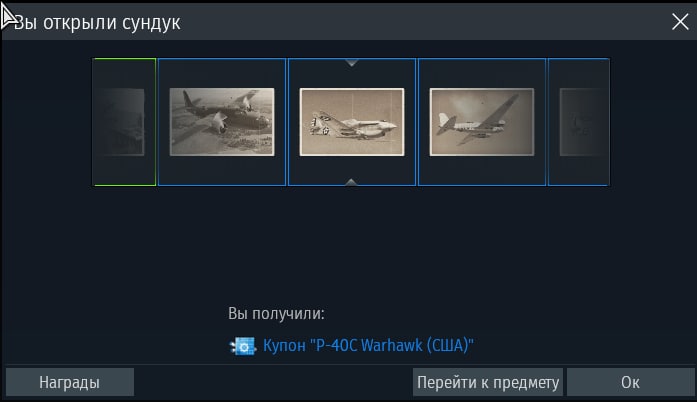697x402 pixels.
Task: Click the blue card area beneath the bomber photo
Action: coord(222,171)
